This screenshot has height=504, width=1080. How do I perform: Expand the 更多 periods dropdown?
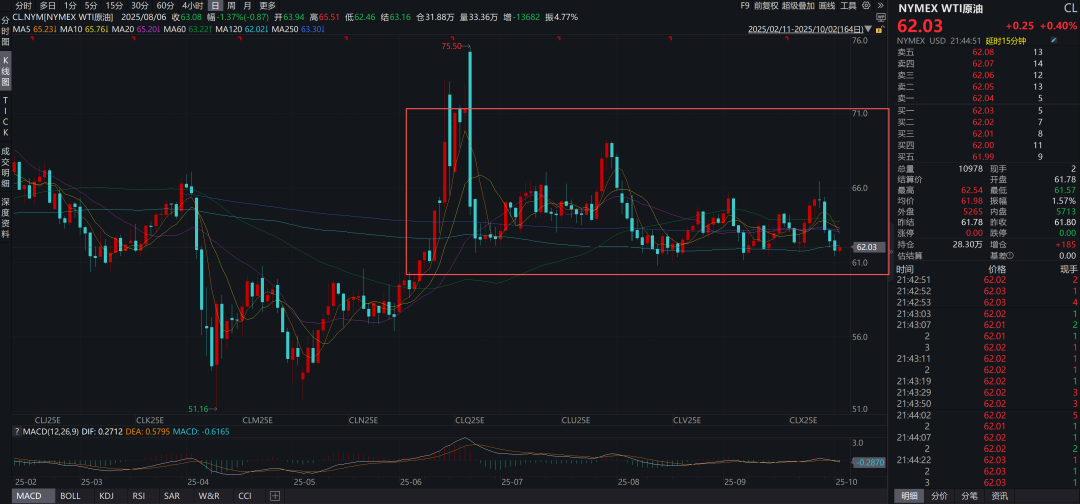[x=268, y=5]
